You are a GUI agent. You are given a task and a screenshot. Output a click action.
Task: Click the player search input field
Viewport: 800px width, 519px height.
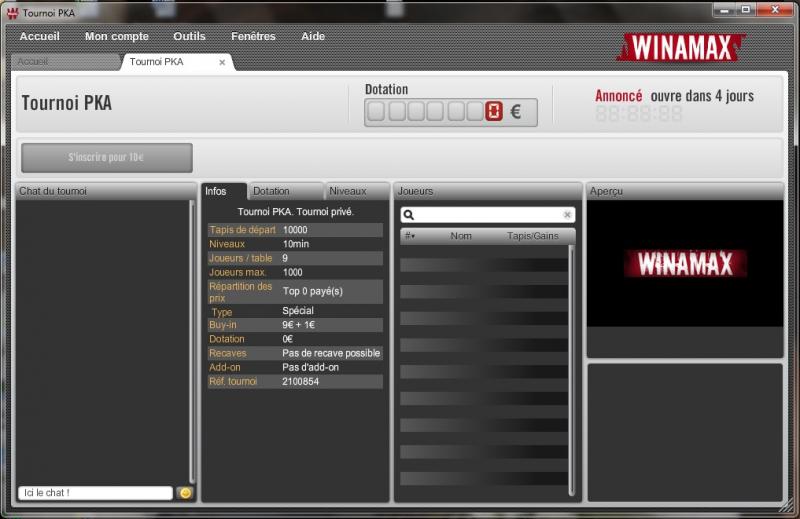pos(488,215)
